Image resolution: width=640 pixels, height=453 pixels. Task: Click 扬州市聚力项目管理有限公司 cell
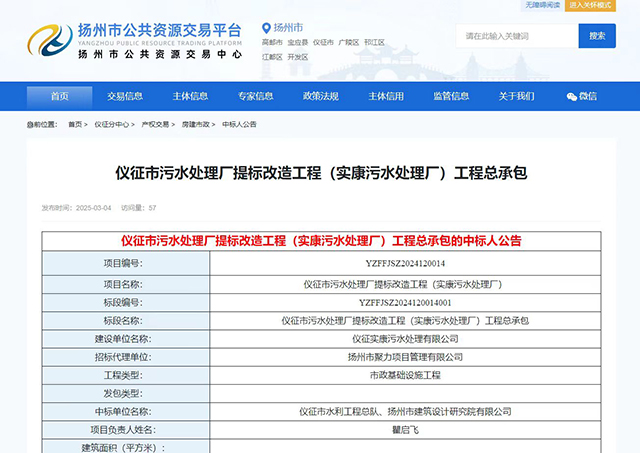click(405, 358)
